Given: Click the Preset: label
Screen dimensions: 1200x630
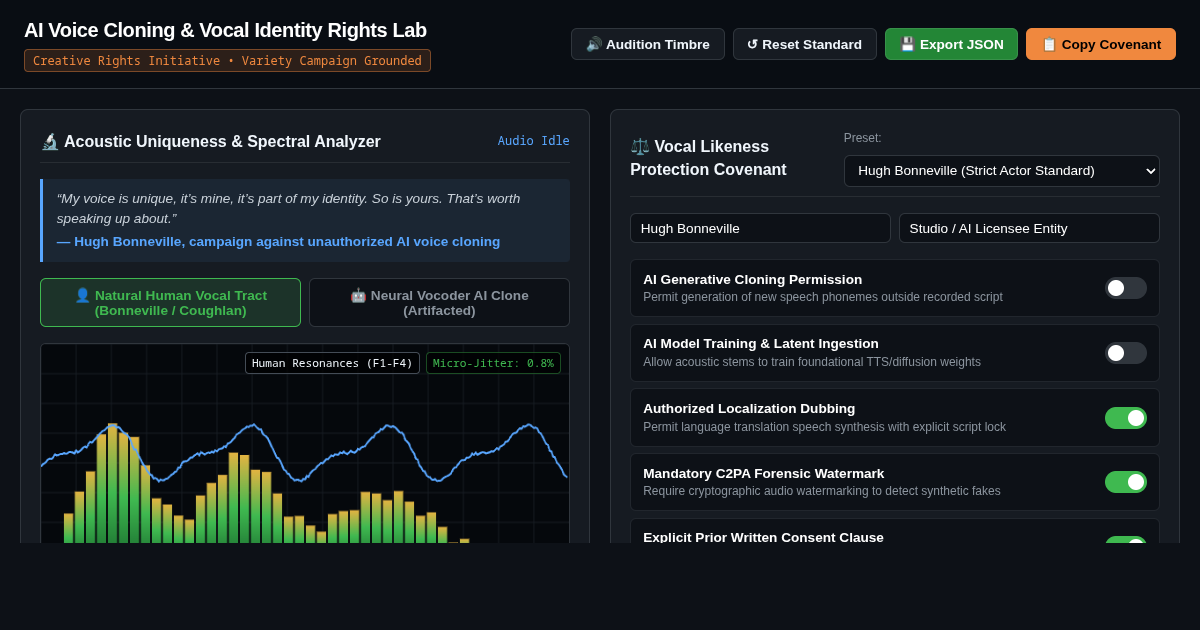Looking at the screenshot, I should (863, 138).
